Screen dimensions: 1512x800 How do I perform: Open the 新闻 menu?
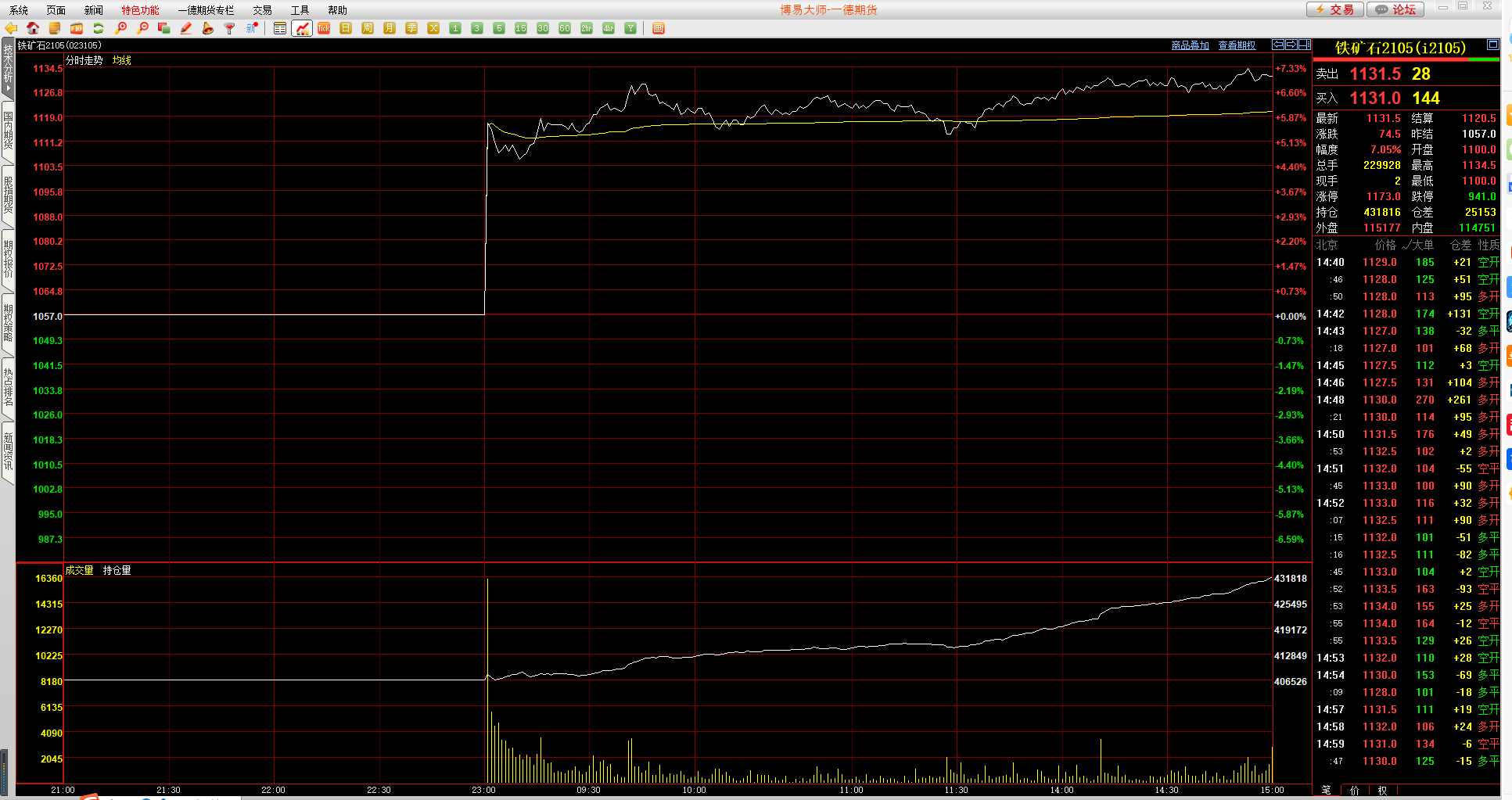pyautogui.click(x=94, y=10)
